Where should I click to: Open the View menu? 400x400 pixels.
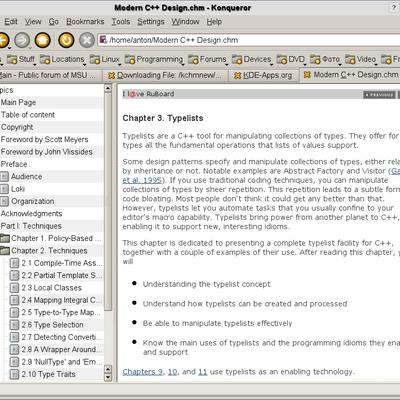point(33,22)
